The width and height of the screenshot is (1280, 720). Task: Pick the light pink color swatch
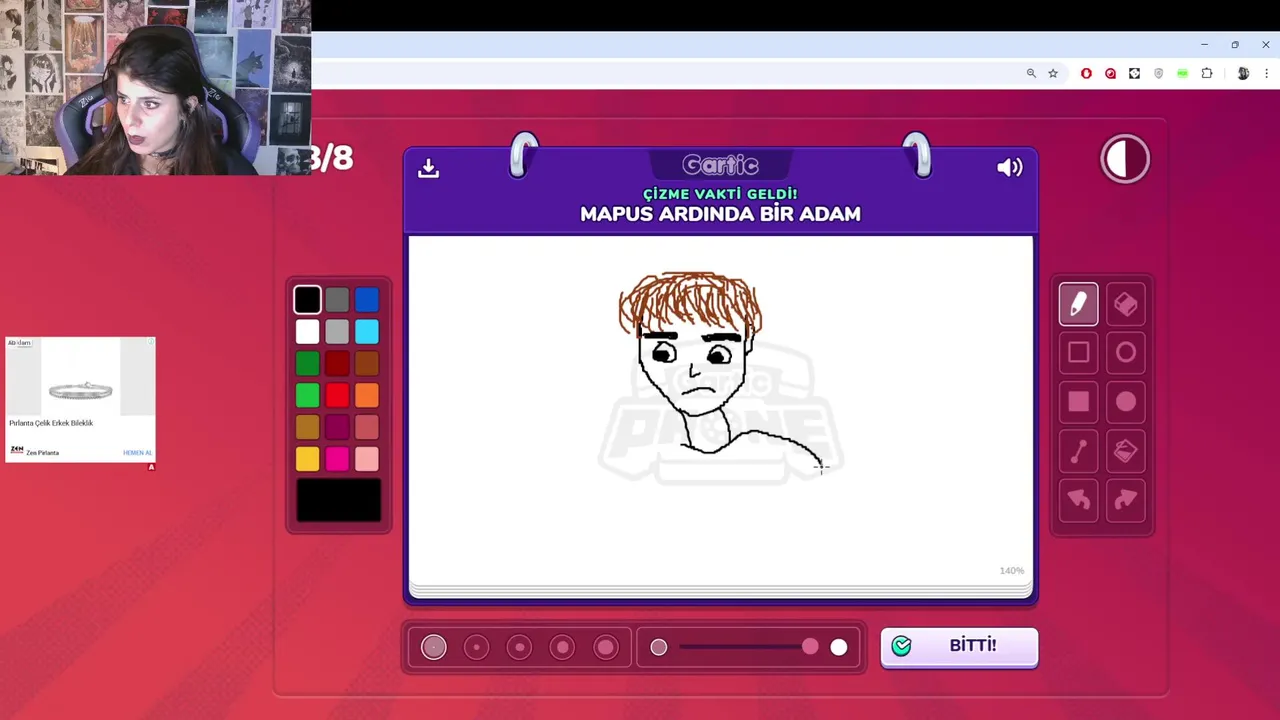coord(367,459)
